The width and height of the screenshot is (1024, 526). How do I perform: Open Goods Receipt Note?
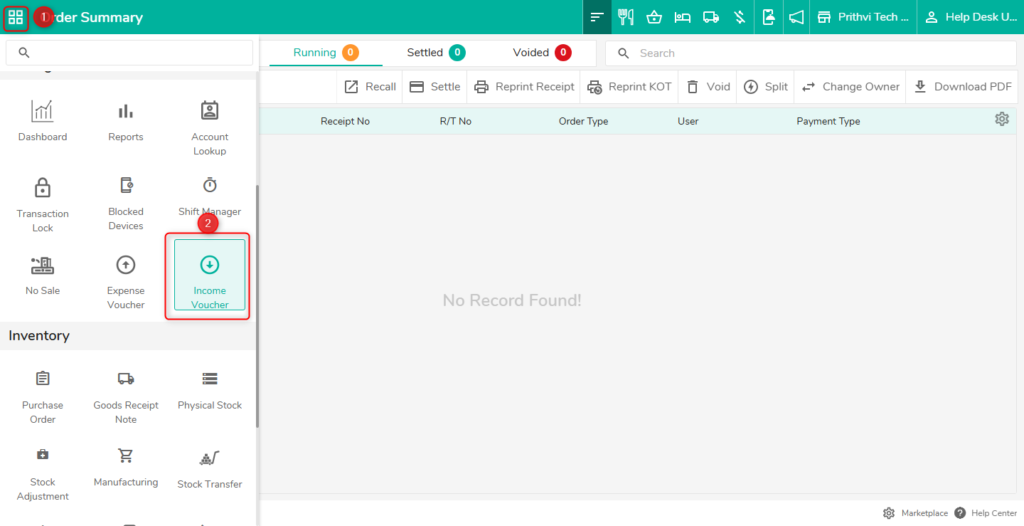click(x=126, y=397)
